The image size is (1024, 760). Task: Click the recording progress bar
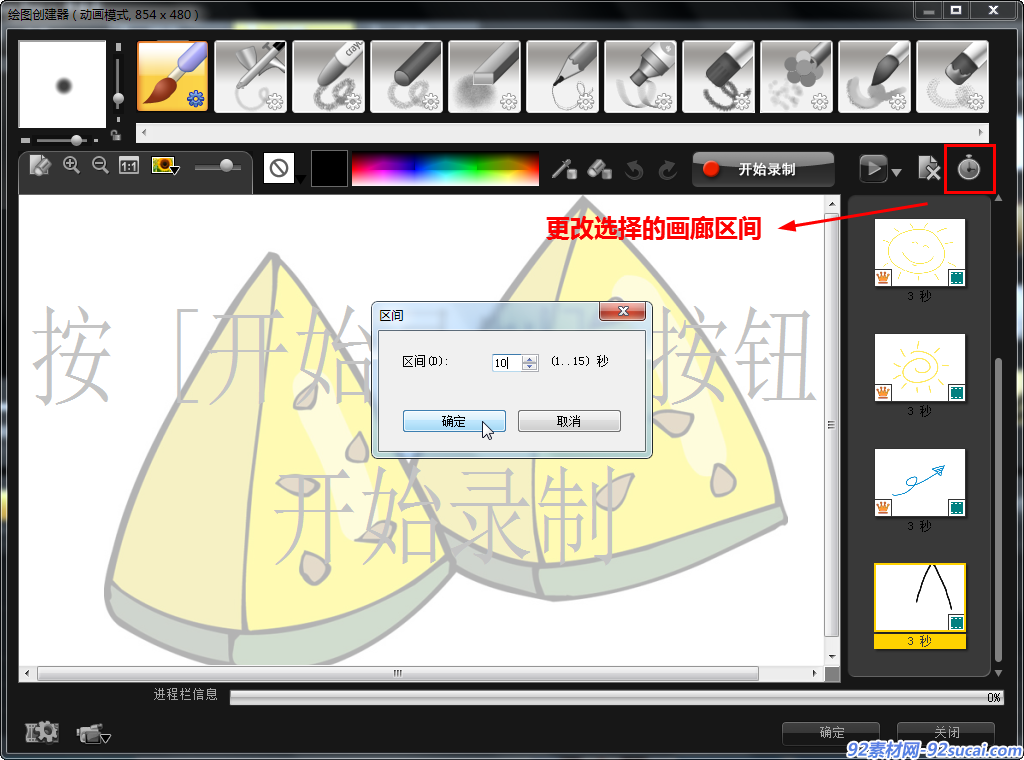(x=616, y=697)
